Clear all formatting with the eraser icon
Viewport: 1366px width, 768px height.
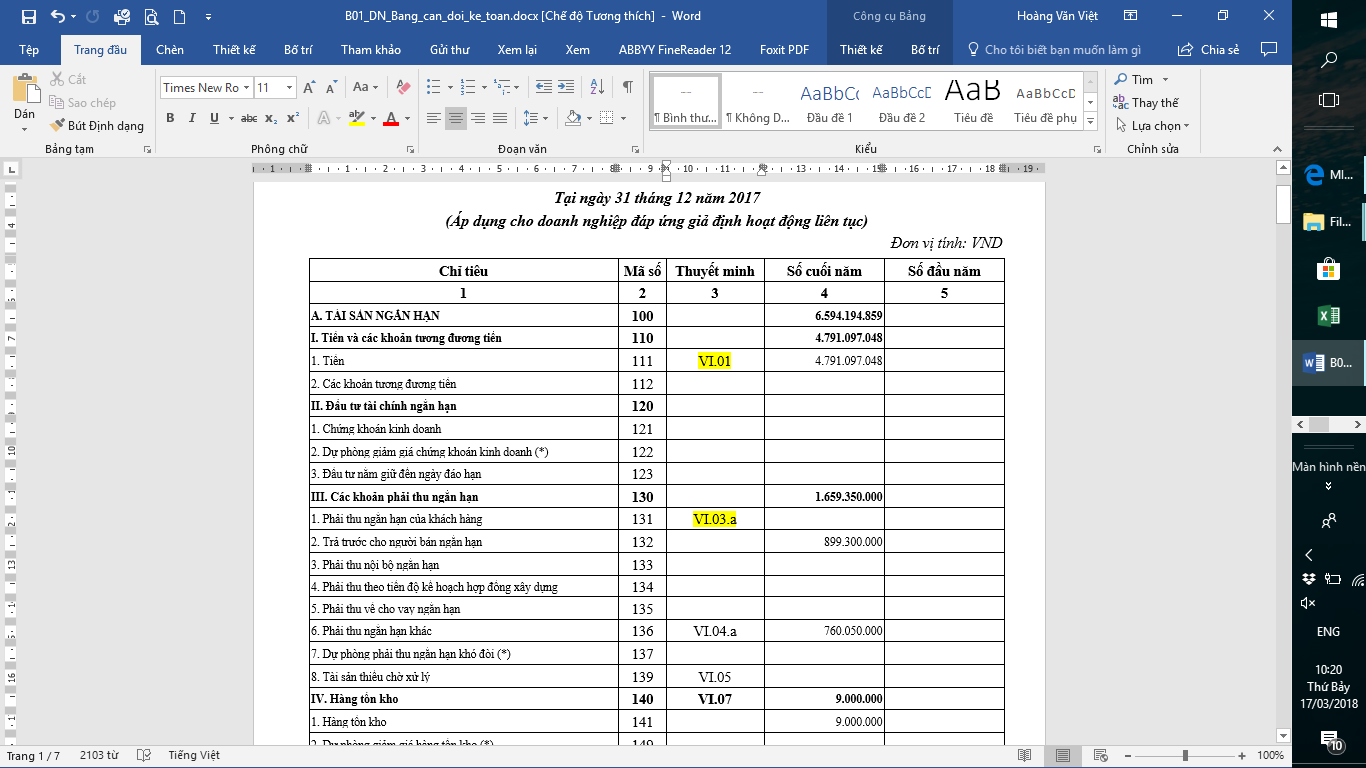pyautogui.click(x=404, y=88)
